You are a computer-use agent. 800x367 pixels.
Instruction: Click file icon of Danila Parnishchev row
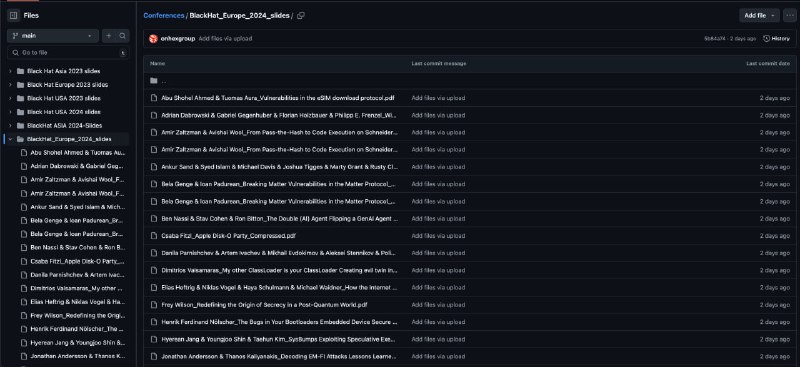pyautogui.click(x=154, y=253)
